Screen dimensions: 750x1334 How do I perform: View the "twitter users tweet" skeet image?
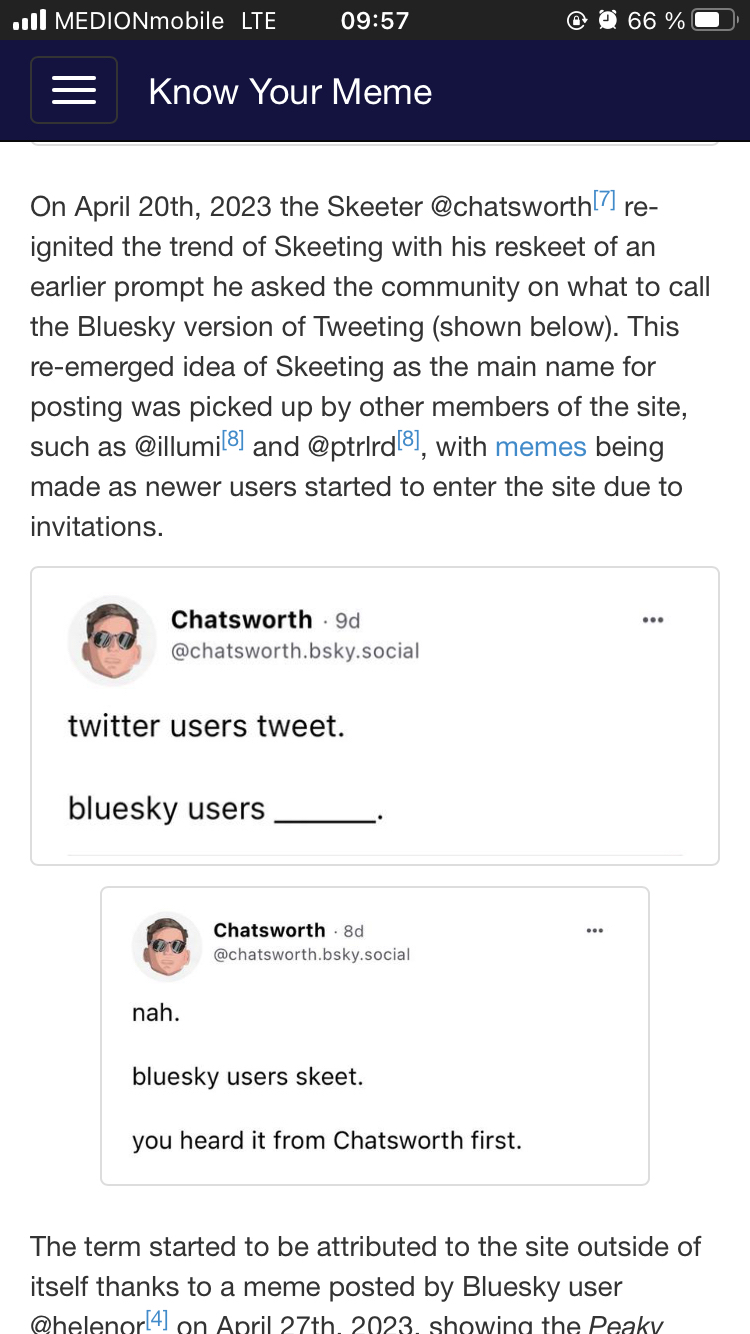[375, 740]
